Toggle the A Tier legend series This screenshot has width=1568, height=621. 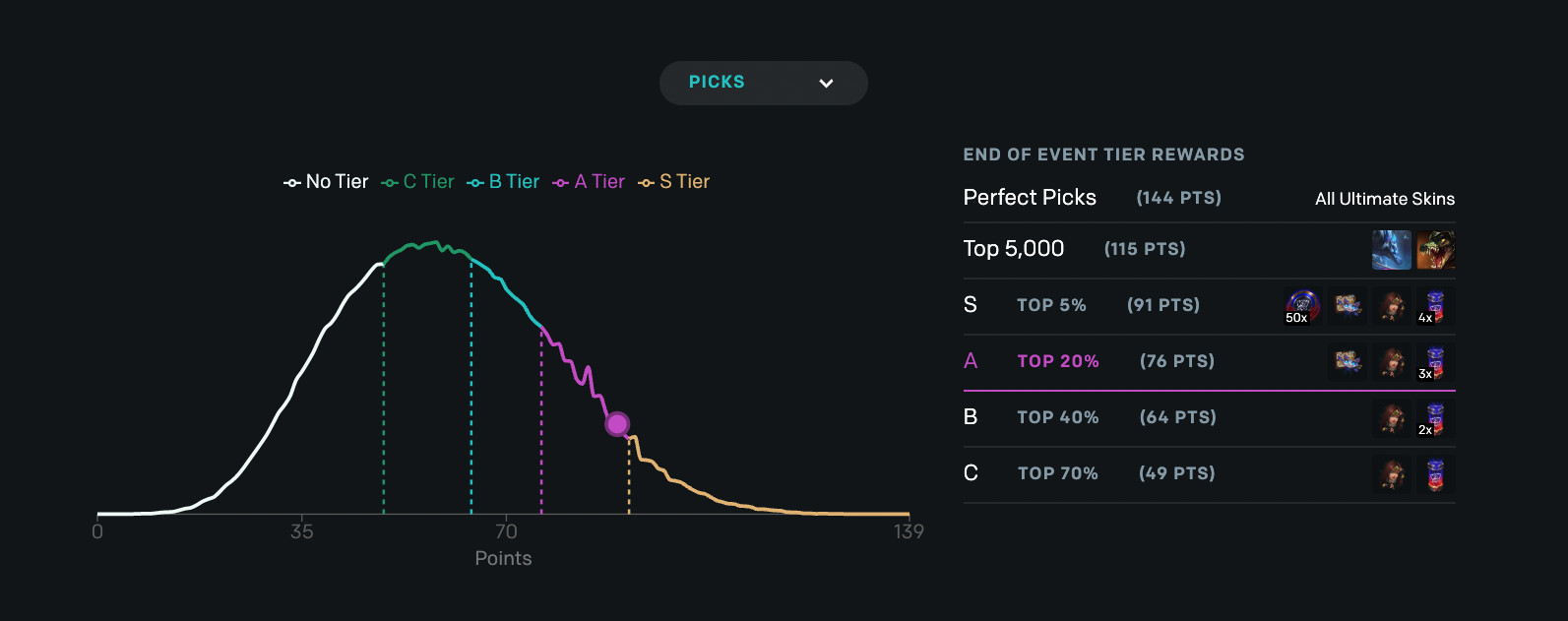tap(589, 182)
